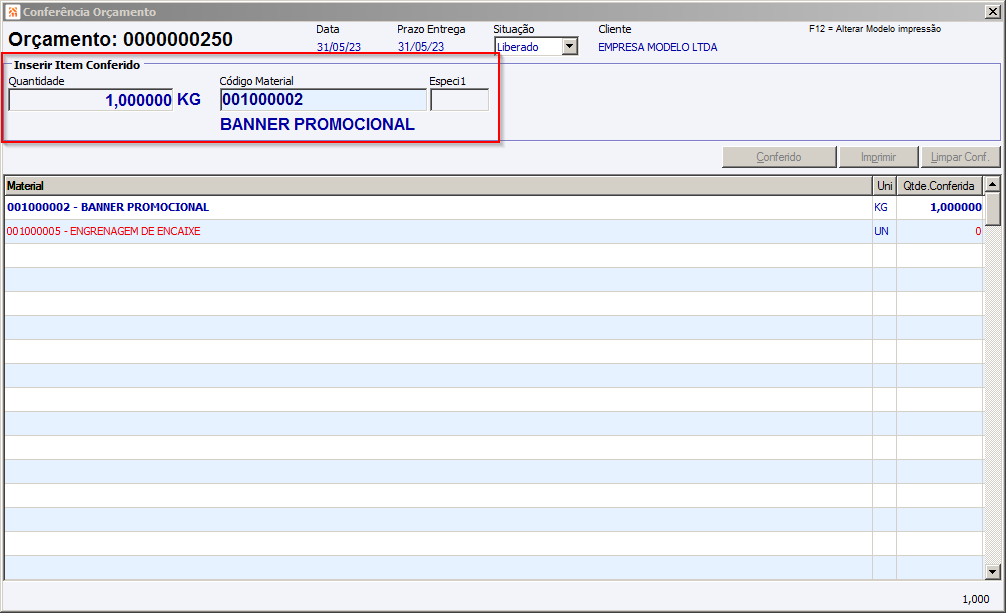Screen dimensions: 1006x613
Task: Click the total value 1,000 at bottom
Action: [976, 599]
